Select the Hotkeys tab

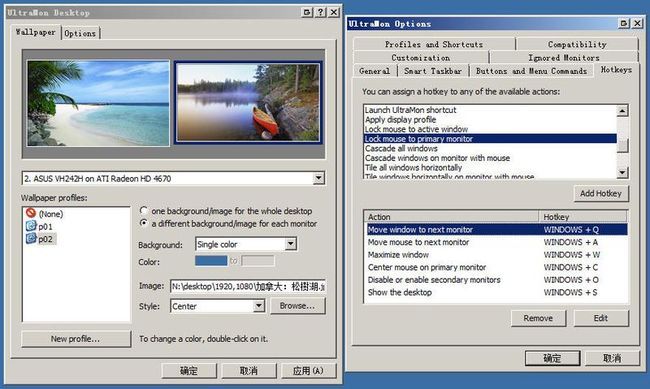(x=616, y=70)
